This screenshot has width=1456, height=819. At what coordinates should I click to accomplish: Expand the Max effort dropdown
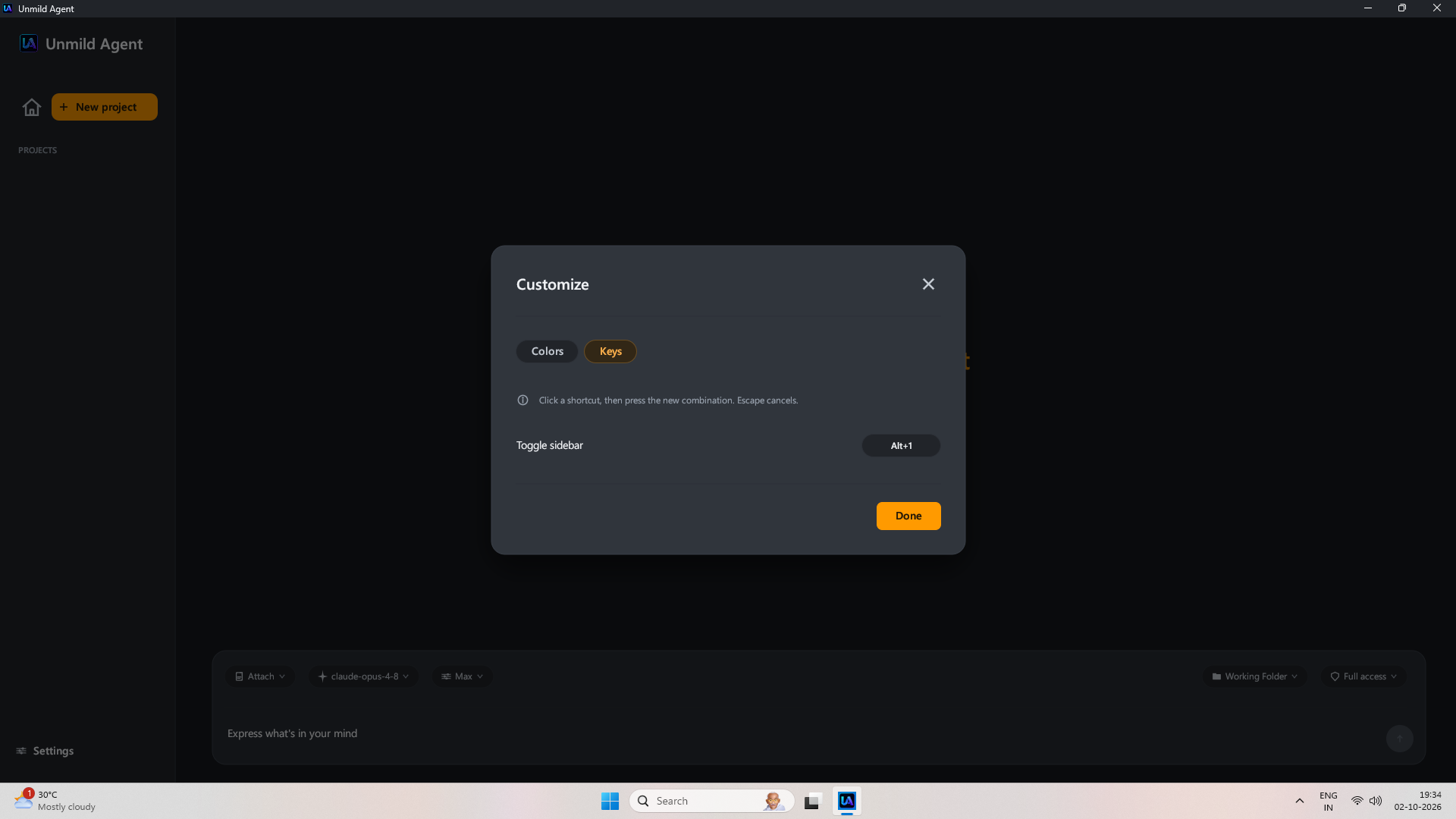pos(462,676)
